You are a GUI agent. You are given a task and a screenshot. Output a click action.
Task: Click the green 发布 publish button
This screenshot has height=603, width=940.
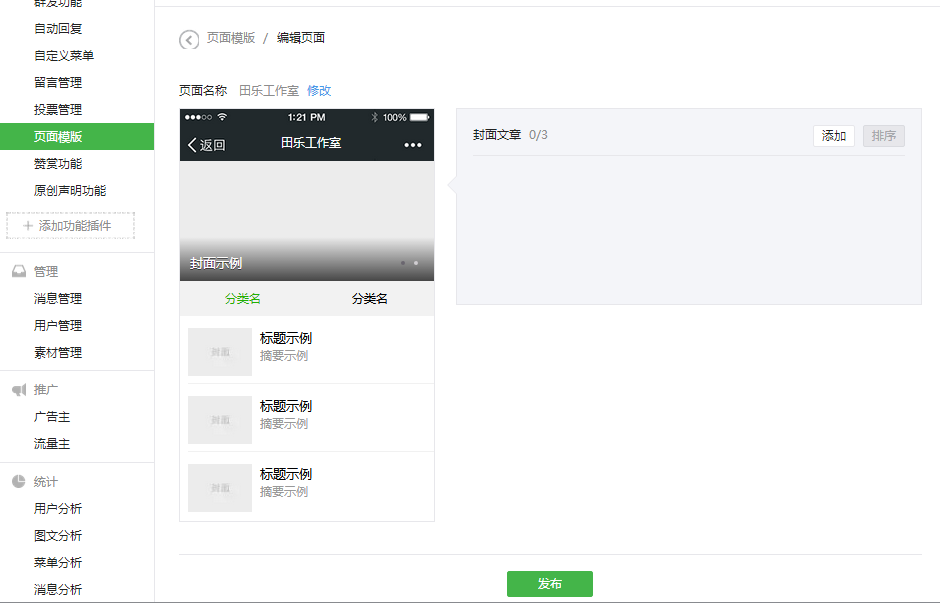click(550, 584)
